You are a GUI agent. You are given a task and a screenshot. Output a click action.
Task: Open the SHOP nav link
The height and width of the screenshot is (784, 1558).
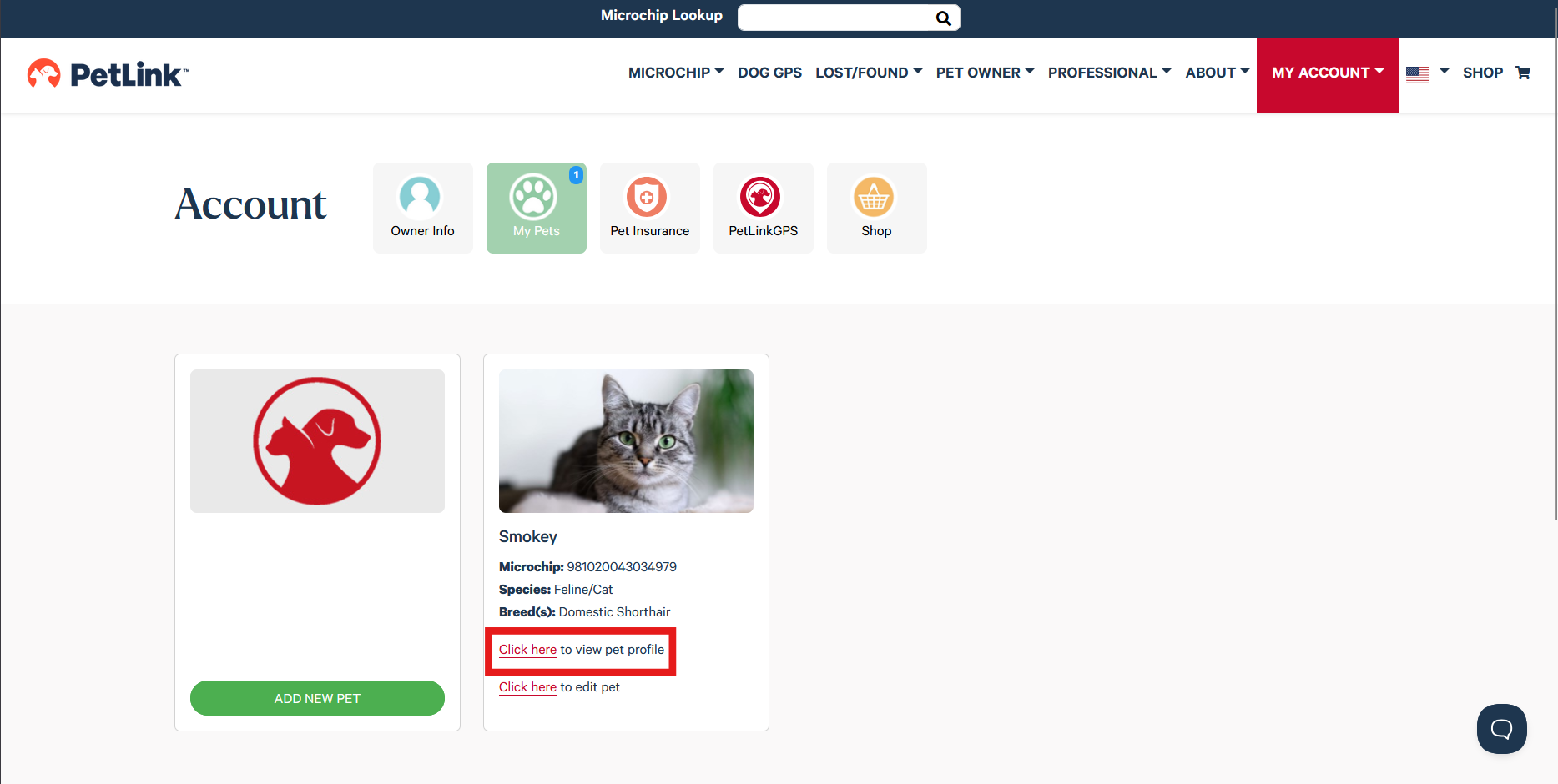point(1483,73)
